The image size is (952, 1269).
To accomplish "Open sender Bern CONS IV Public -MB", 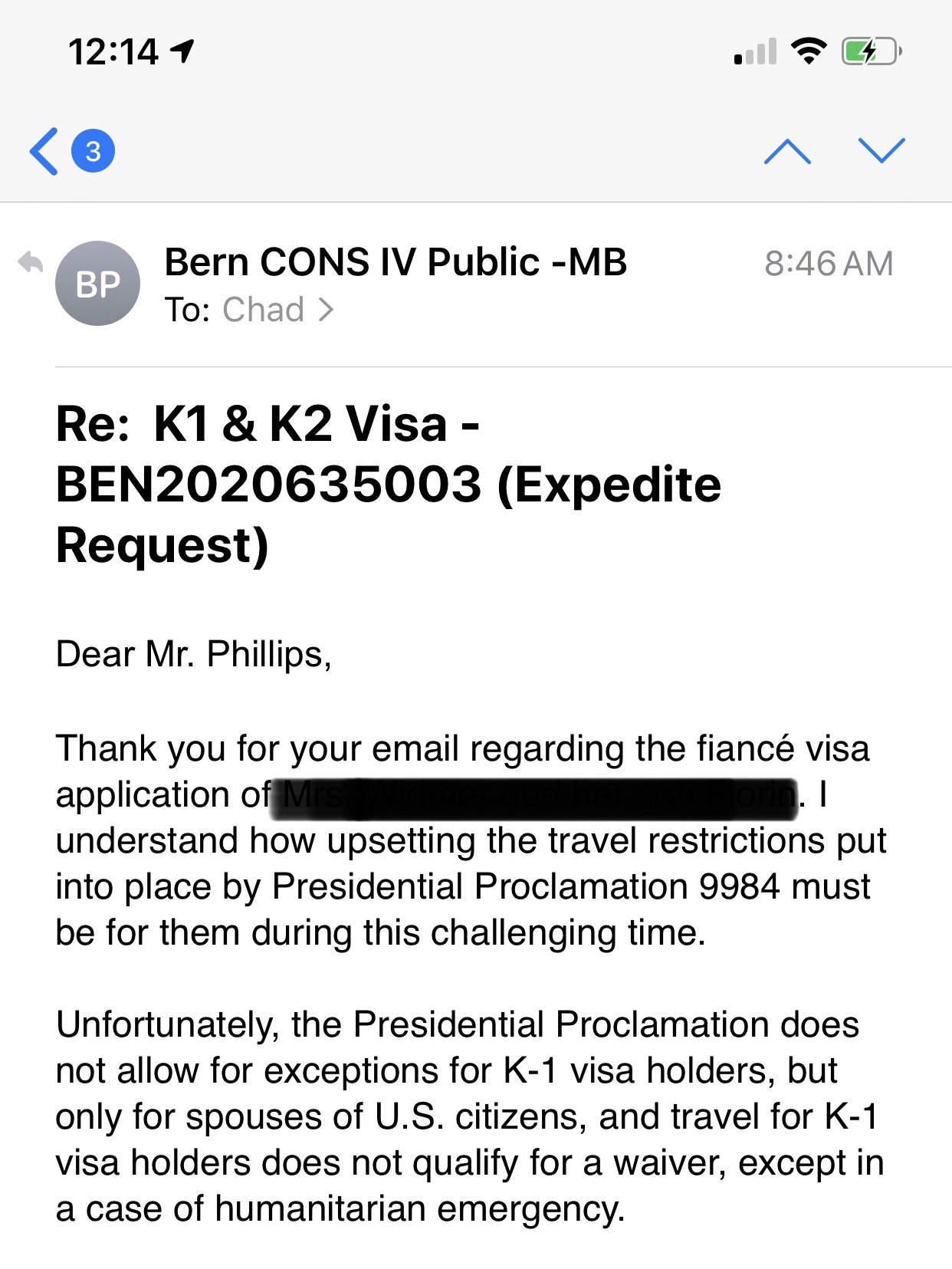I will 396,262.
